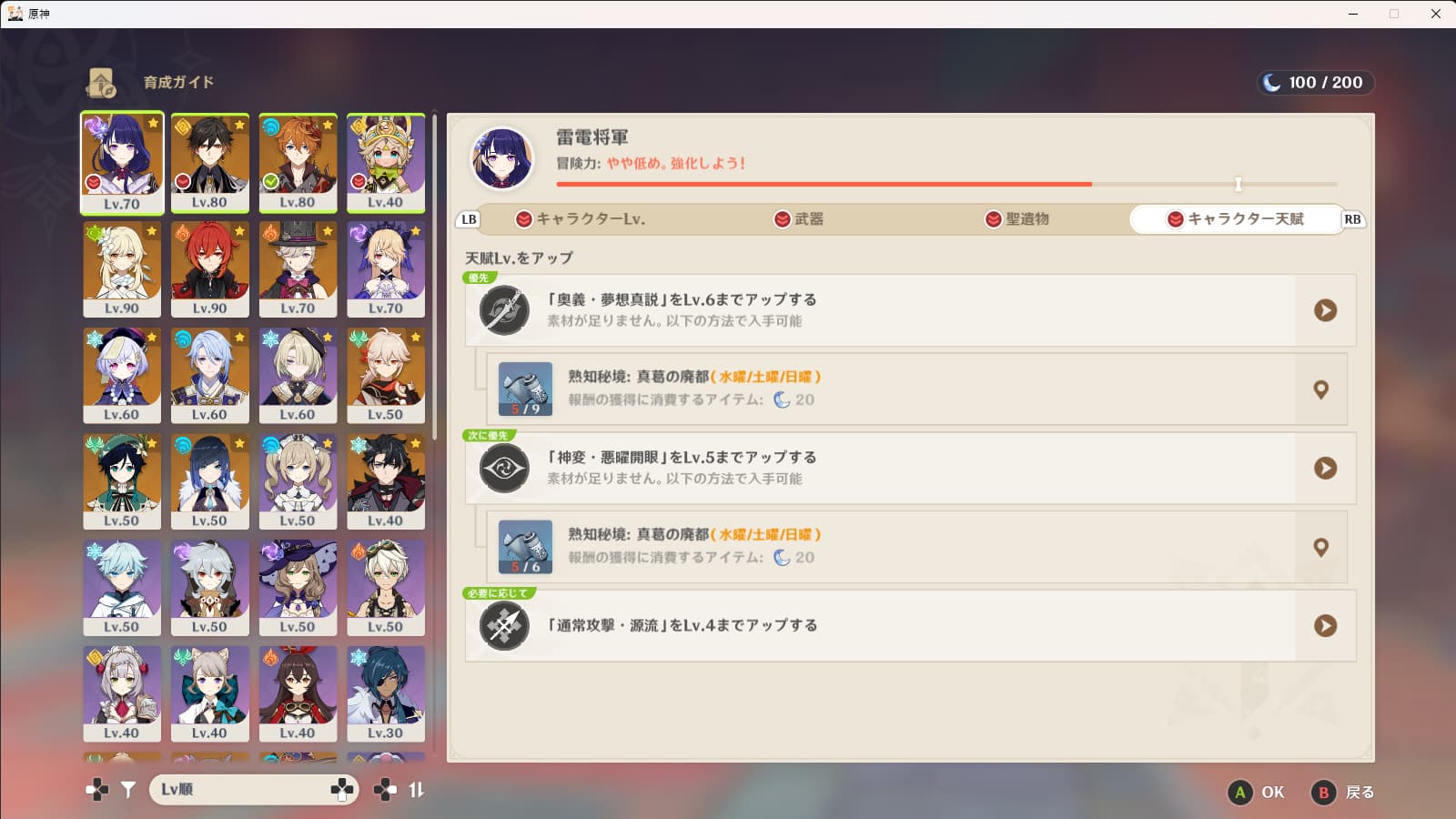Switch to the キャラクターLv. tab
1456x819 pixels.
pos(580,219)
